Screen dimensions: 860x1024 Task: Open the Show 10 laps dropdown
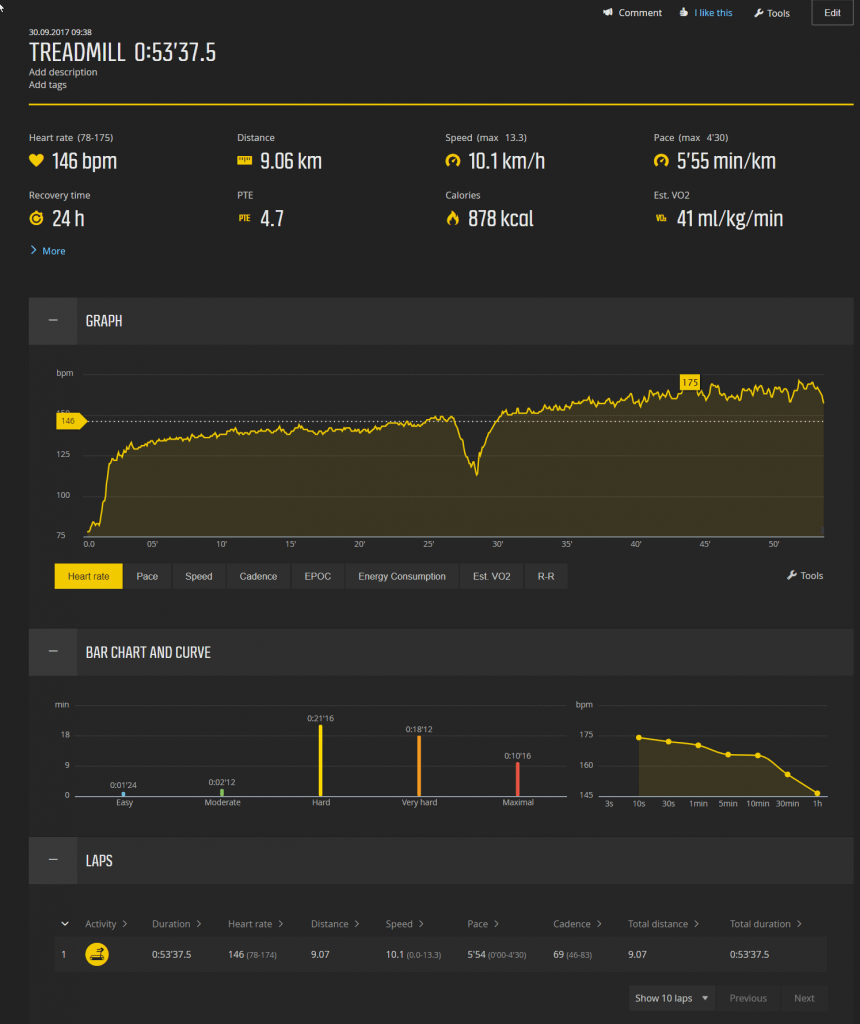coord(671,998)
